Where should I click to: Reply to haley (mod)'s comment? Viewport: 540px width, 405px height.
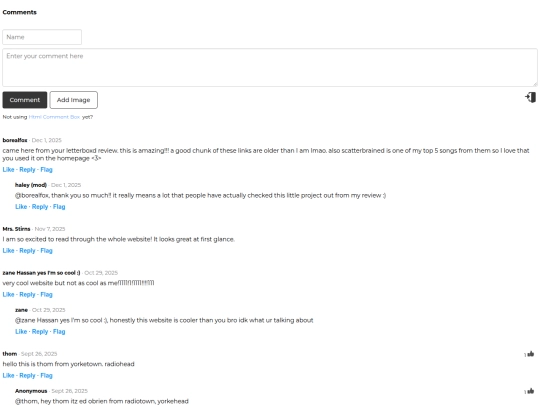(40, 207)
